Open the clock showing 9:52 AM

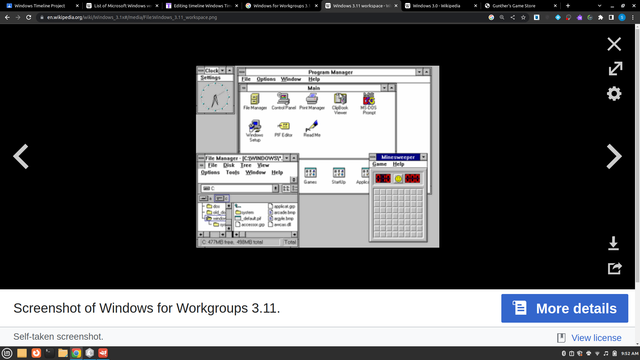629,353
